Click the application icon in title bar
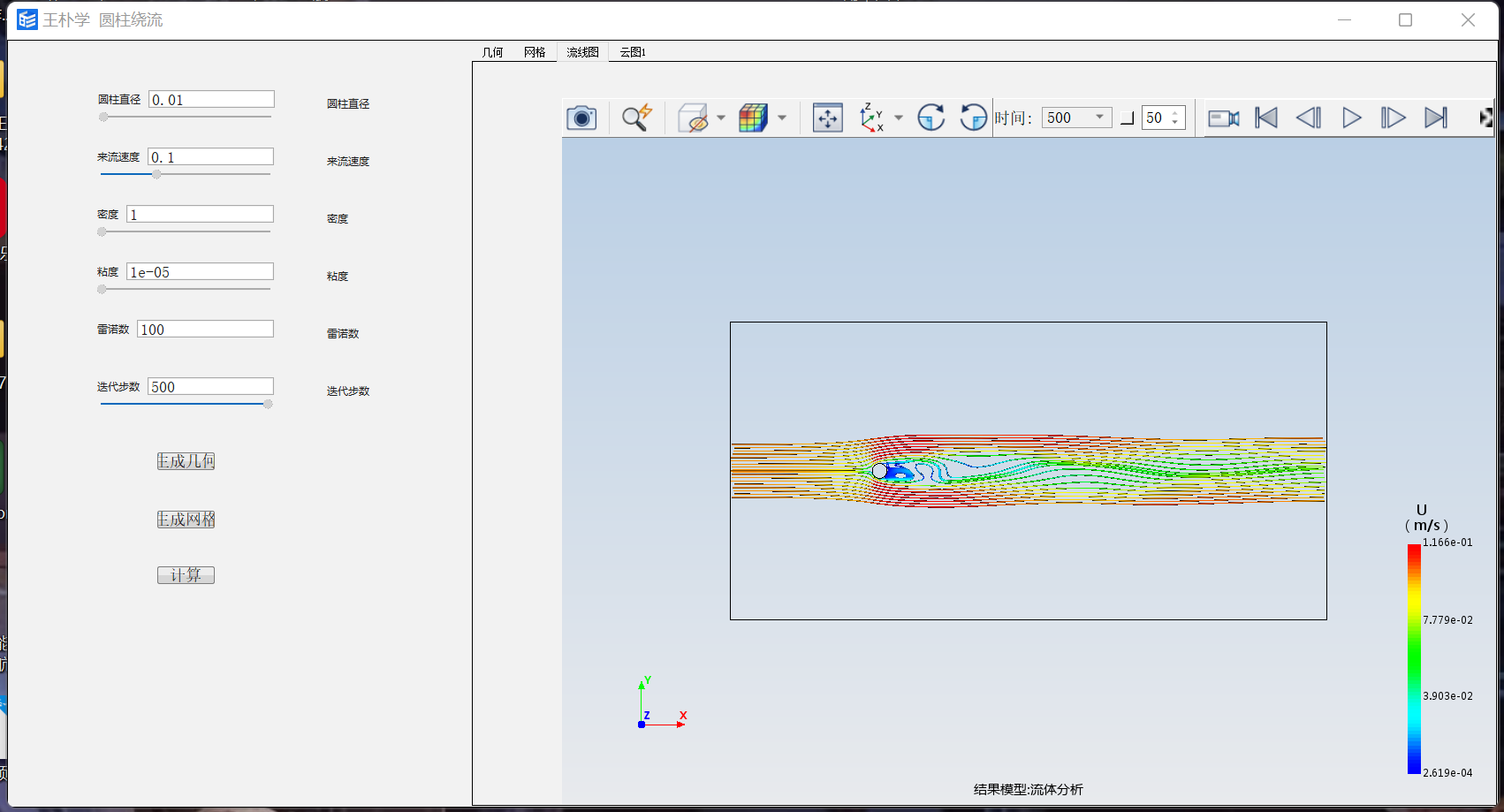Viewport: 1504px width, 812px height. click(27, 19)
